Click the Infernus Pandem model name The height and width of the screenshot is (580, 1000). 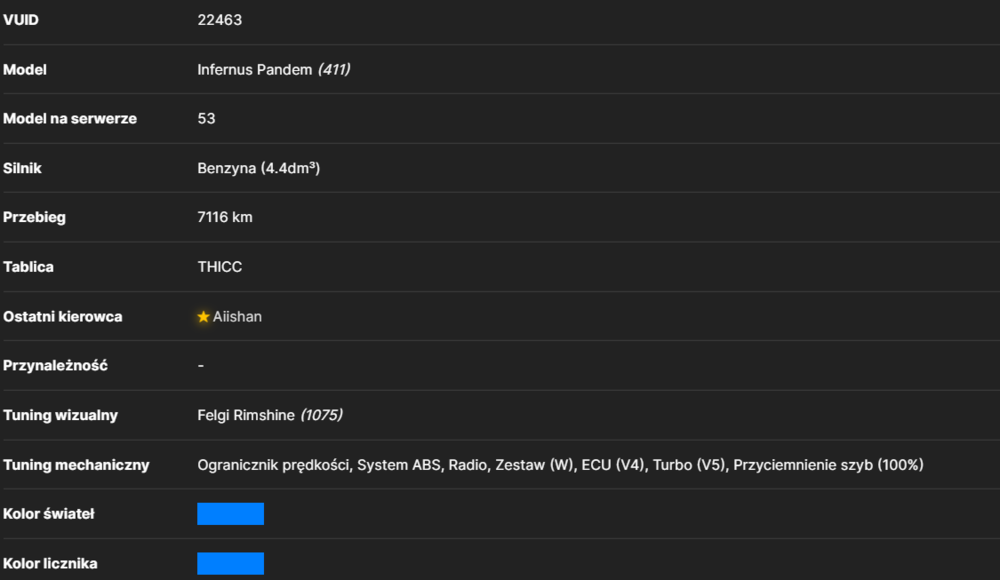254,70
